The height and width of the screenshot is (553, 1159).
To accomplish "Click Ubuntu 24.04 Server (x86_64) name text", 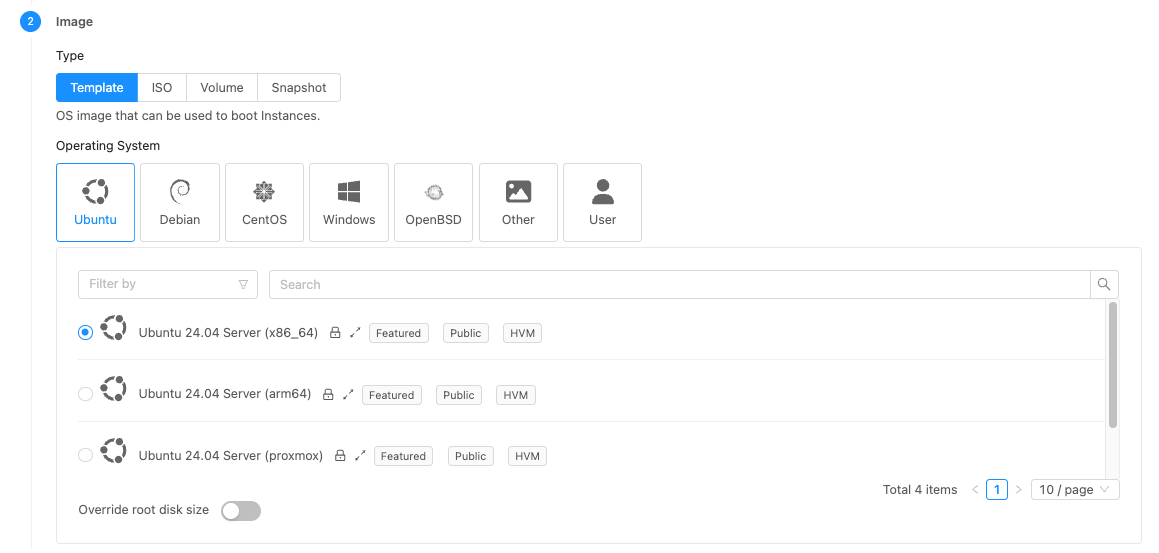I will click(228, 333).
